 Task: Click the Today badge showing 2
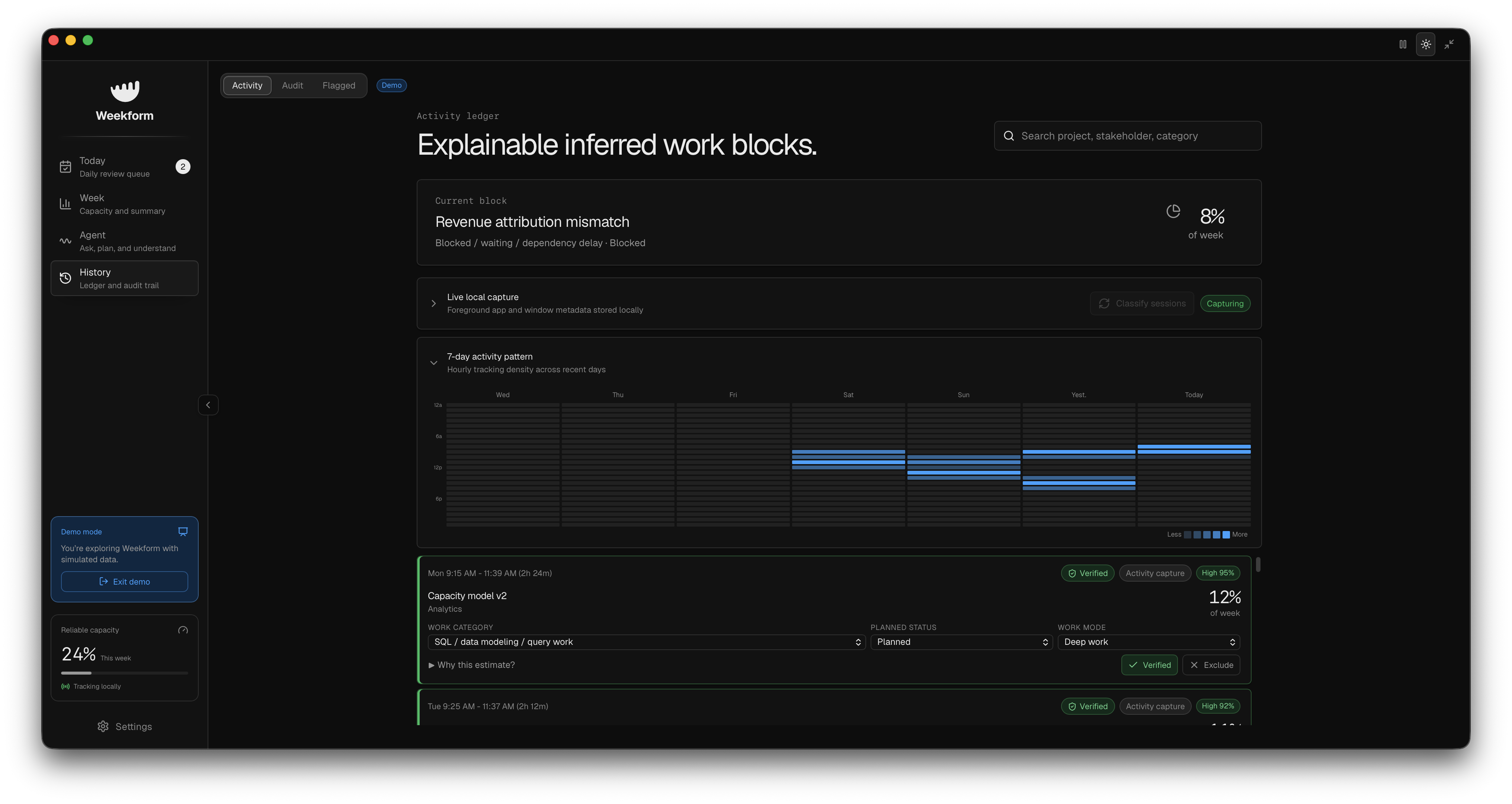tap(183, 167)
